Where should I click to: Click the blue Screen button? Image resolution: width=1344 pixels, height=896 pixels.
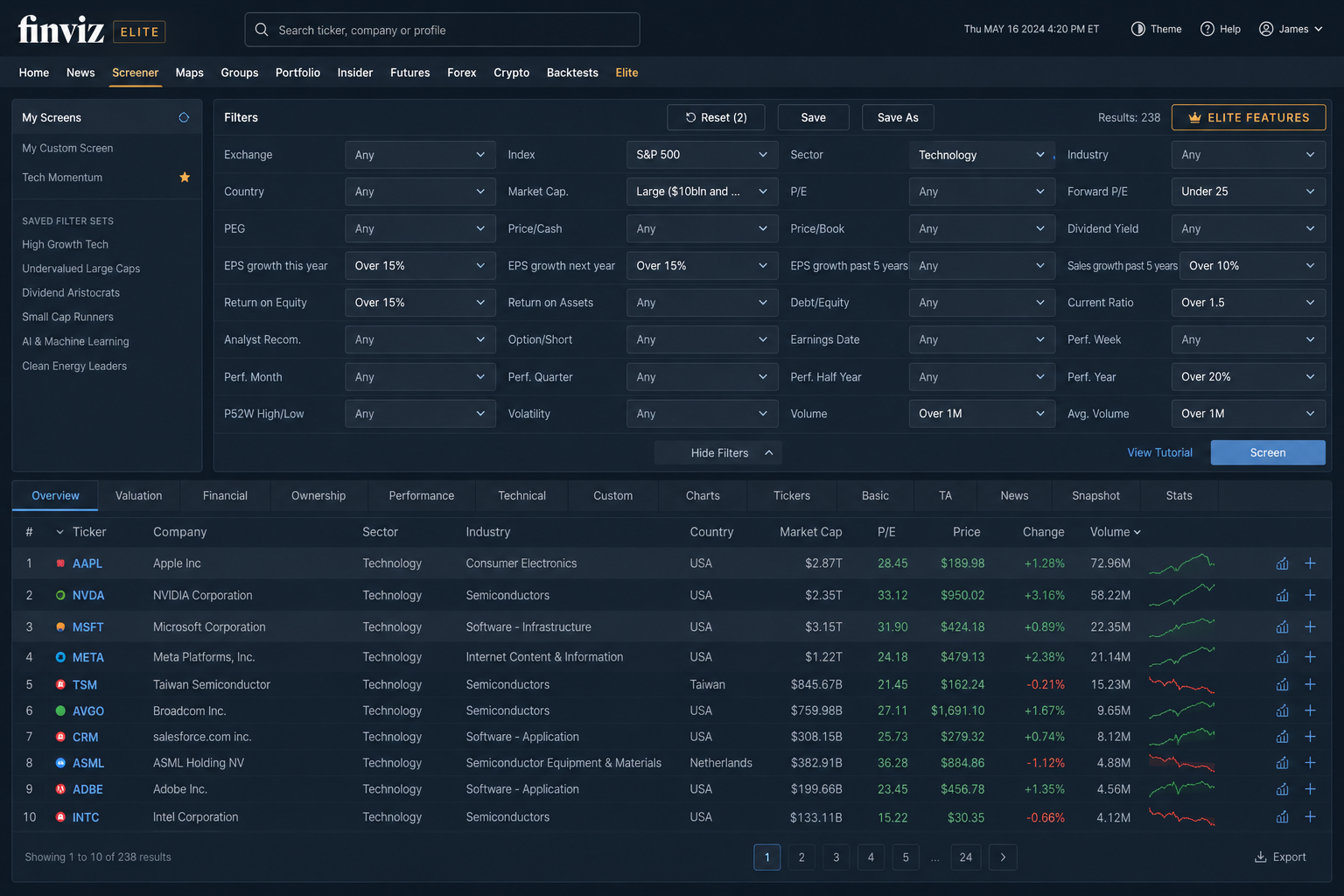point(1268,452)
